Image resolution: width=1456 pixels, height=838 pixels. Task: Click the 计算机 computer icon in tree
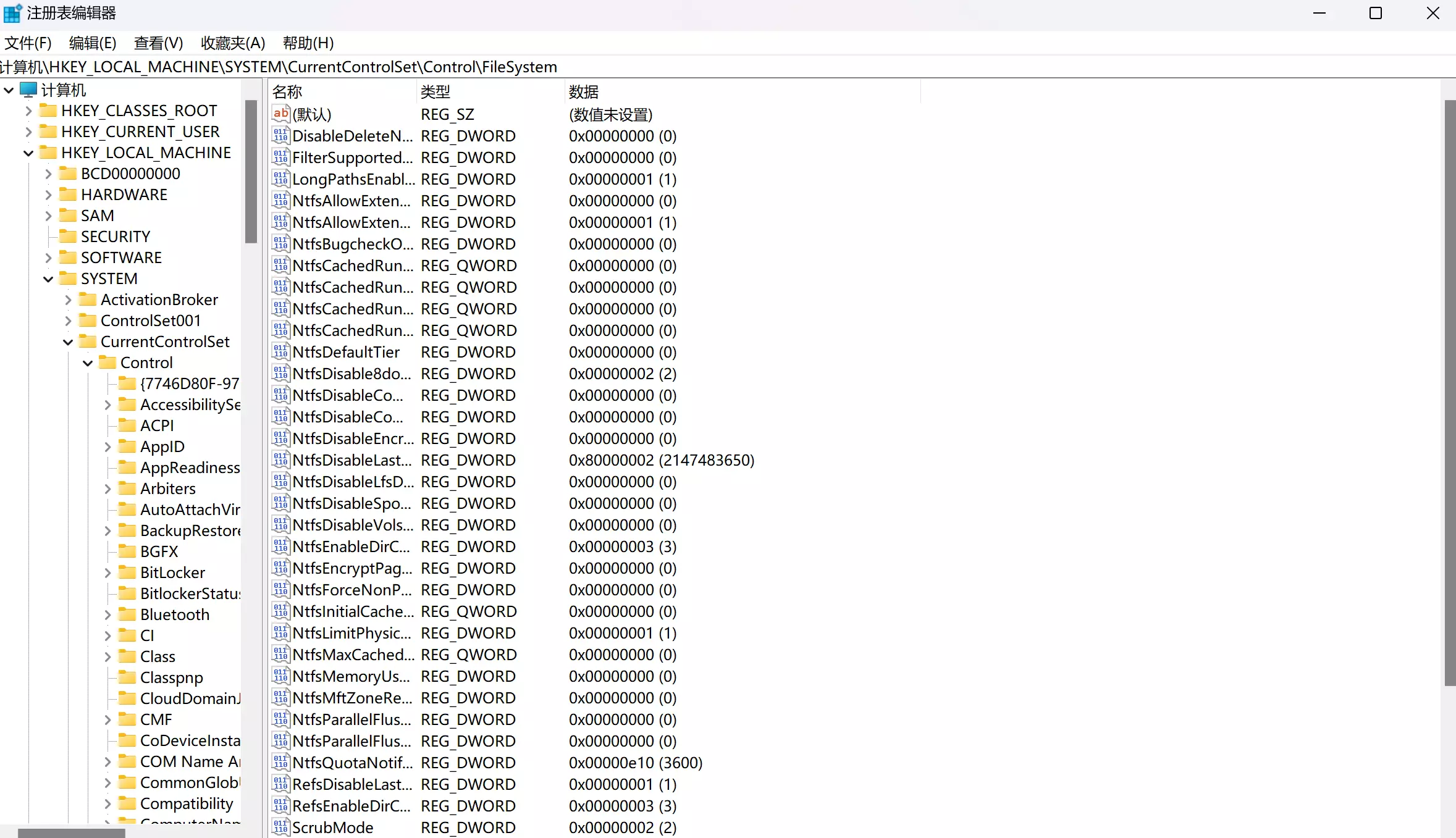pos(28,90)
